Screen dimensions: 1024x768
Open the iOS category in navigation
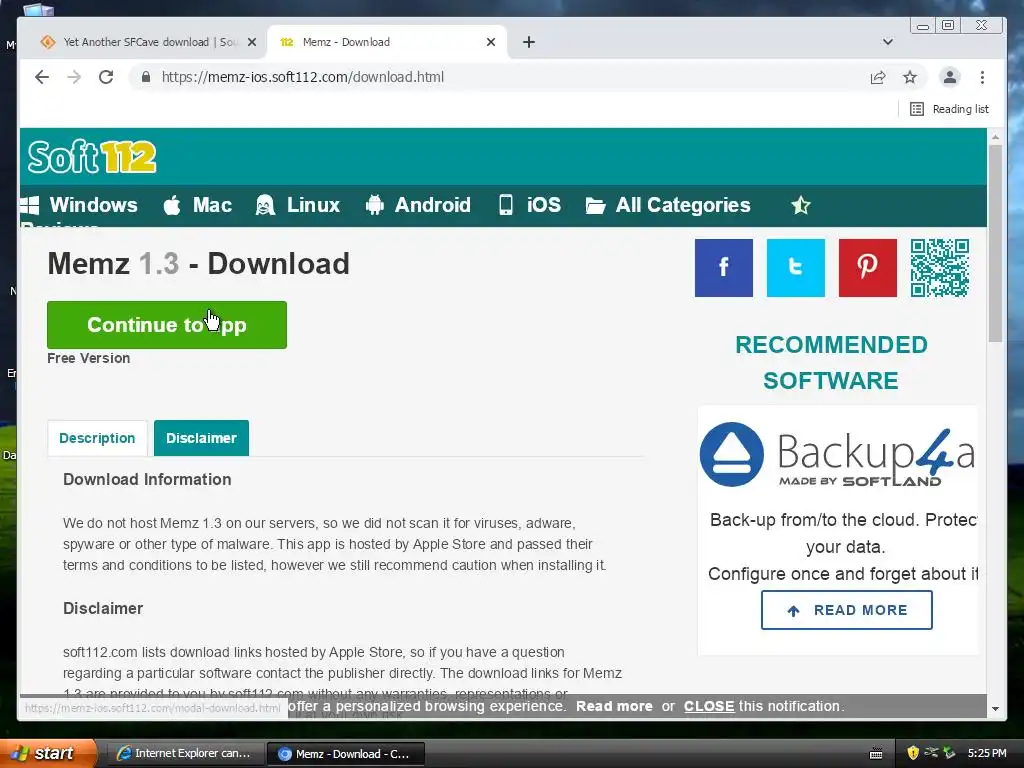click(x=530, y=205)
